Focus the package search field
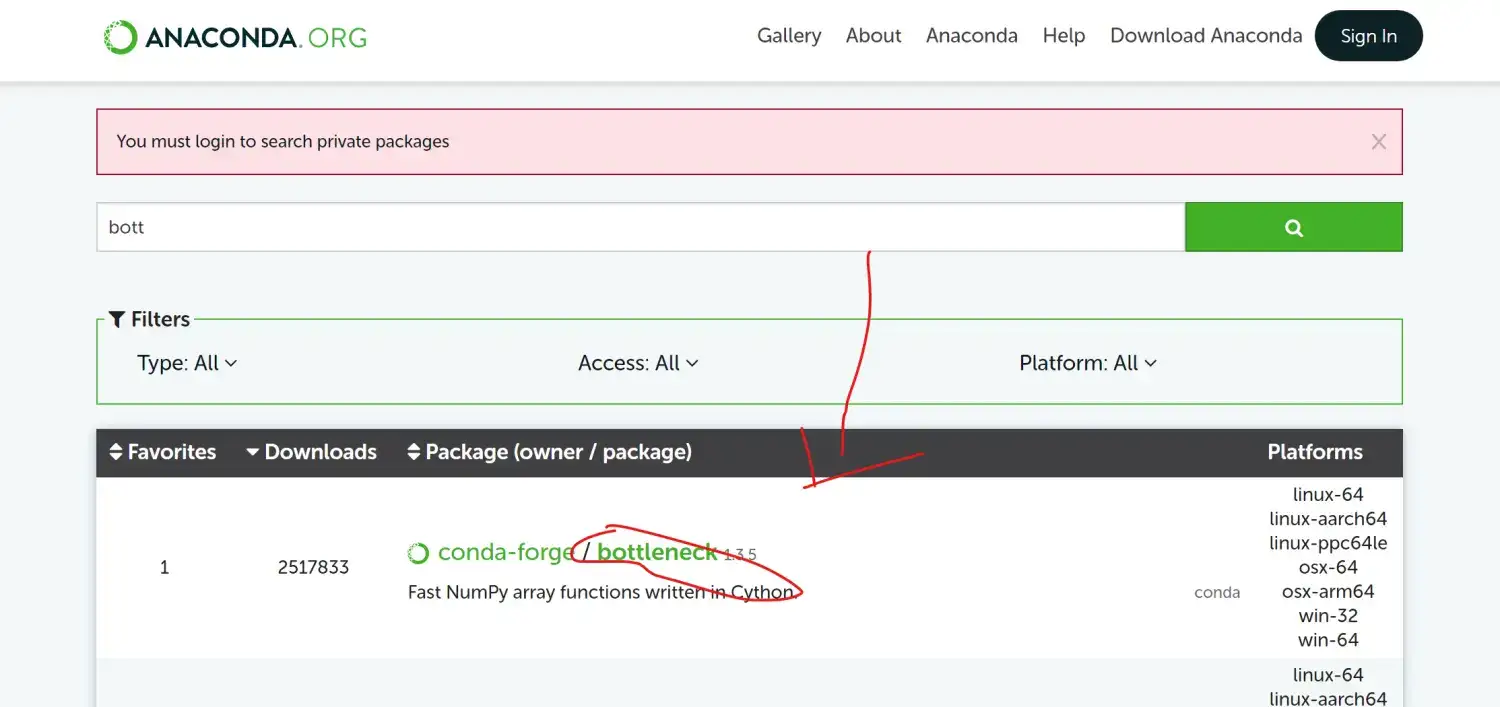This screenshot has height=707, width=1500. 641,227
